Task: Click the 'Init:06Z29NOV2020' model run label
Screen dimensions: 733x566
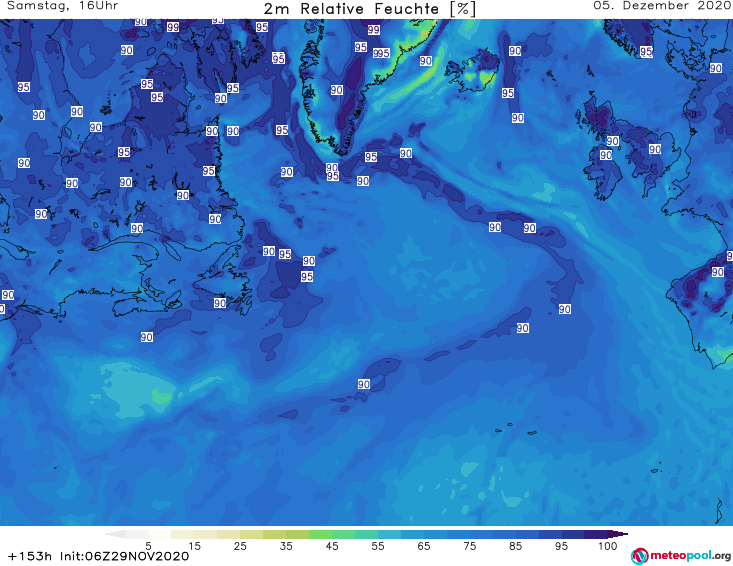Action: pos(124,556)
